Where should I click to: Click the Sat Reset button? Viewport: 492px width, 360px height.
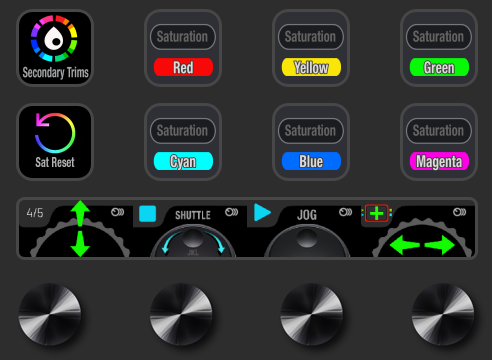[55, 142]
